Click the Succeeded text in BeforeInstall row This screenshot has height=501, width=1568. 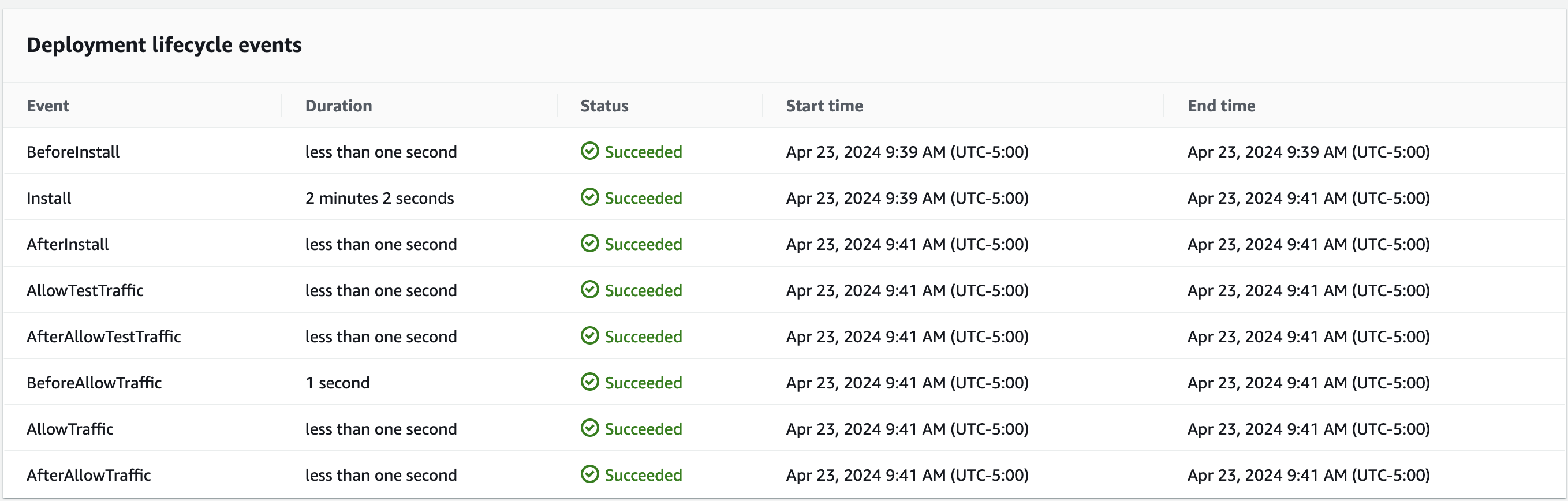pyautogui.click(x=643, y=152)
